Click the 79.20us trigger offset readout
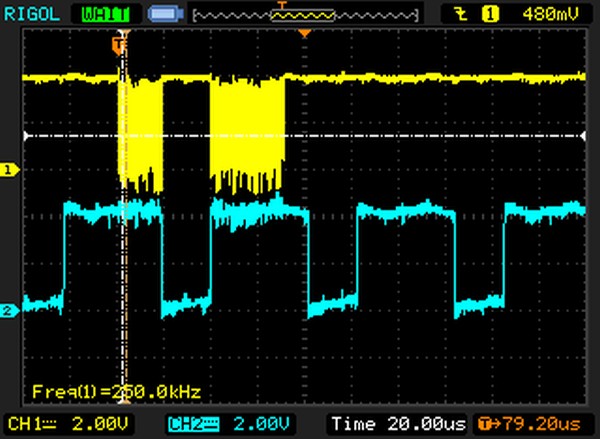The width and height of the screenshot is (600, 439). pos(533,421)
